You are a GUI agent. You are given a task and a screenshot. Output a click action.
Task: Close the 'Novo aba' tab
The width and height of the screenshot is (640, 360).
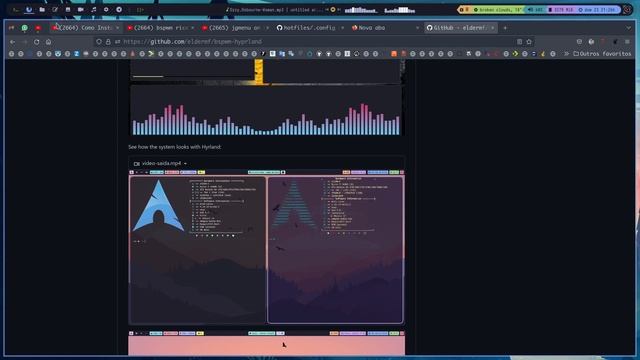coord(417,28)
